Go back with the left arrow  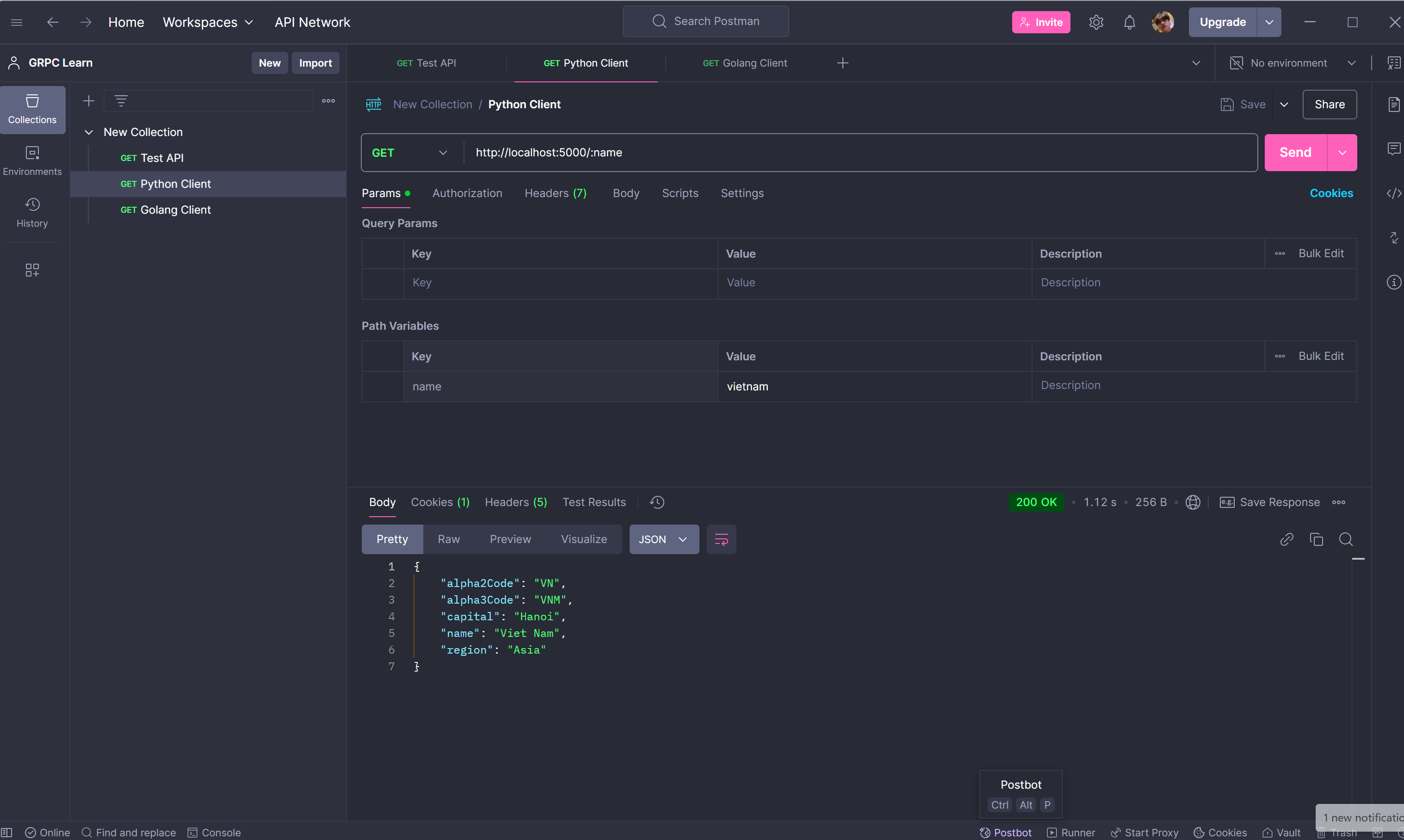click(x=53, y=22)
